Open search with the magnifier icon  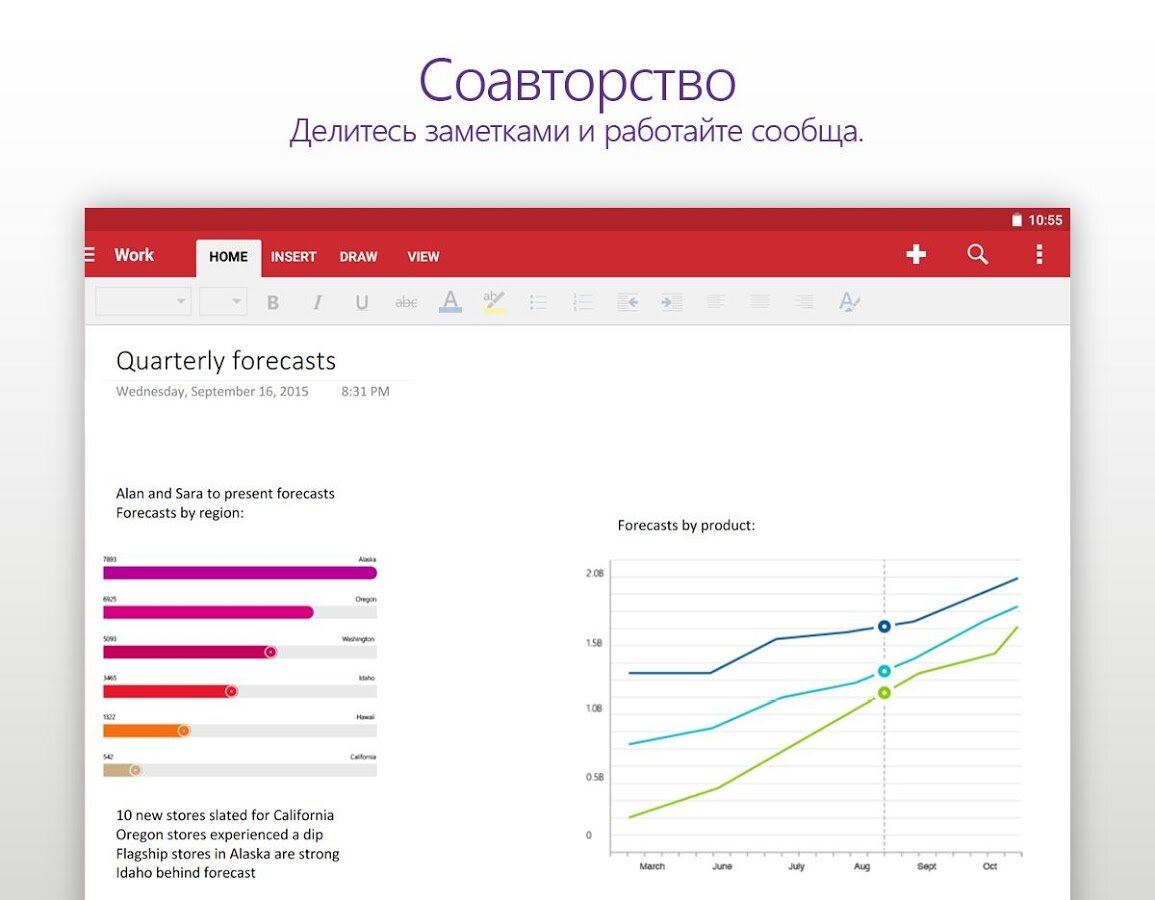coord(977,255)
